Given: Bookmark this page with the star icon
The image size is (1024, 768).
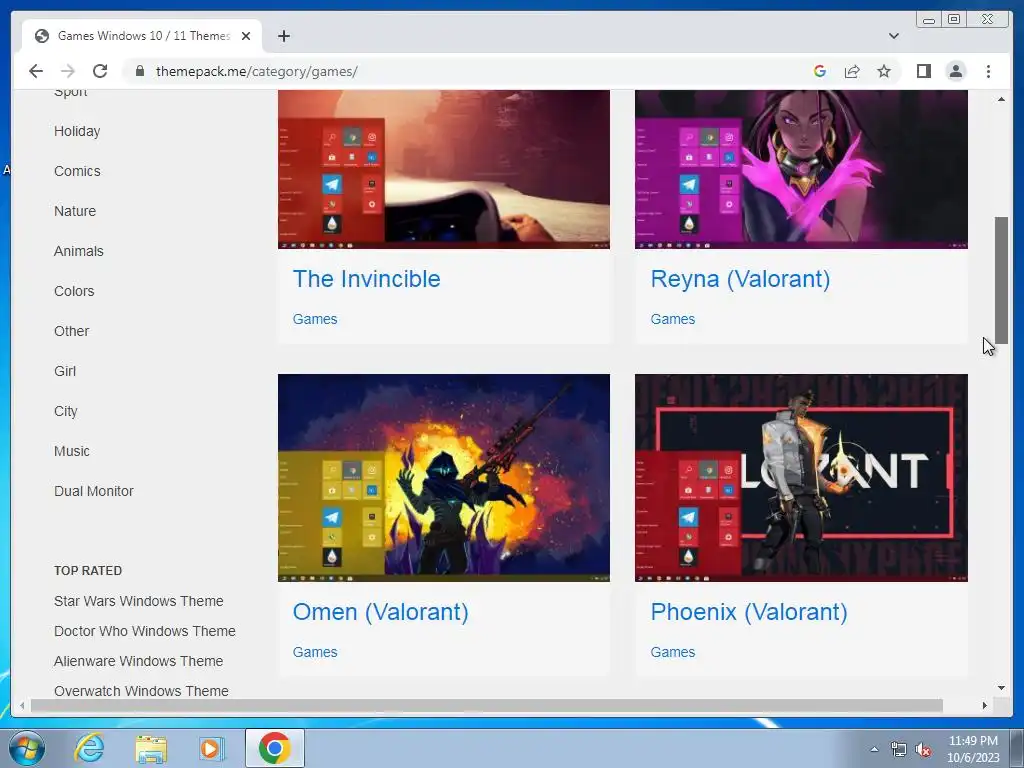Looking at the screenshot, I should click(x=884, y=71).
